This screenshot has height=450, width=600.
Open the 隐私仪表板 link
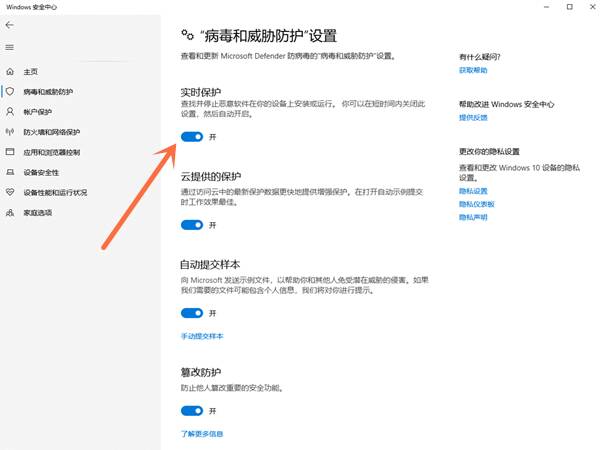coord(477,204)
